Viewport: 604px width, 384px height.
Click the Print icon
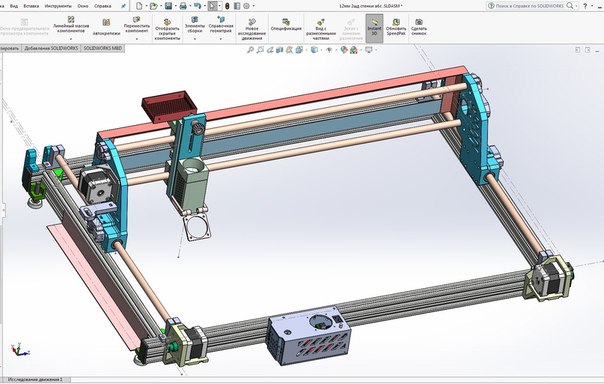pyautogui.click(x=183, y=6)
